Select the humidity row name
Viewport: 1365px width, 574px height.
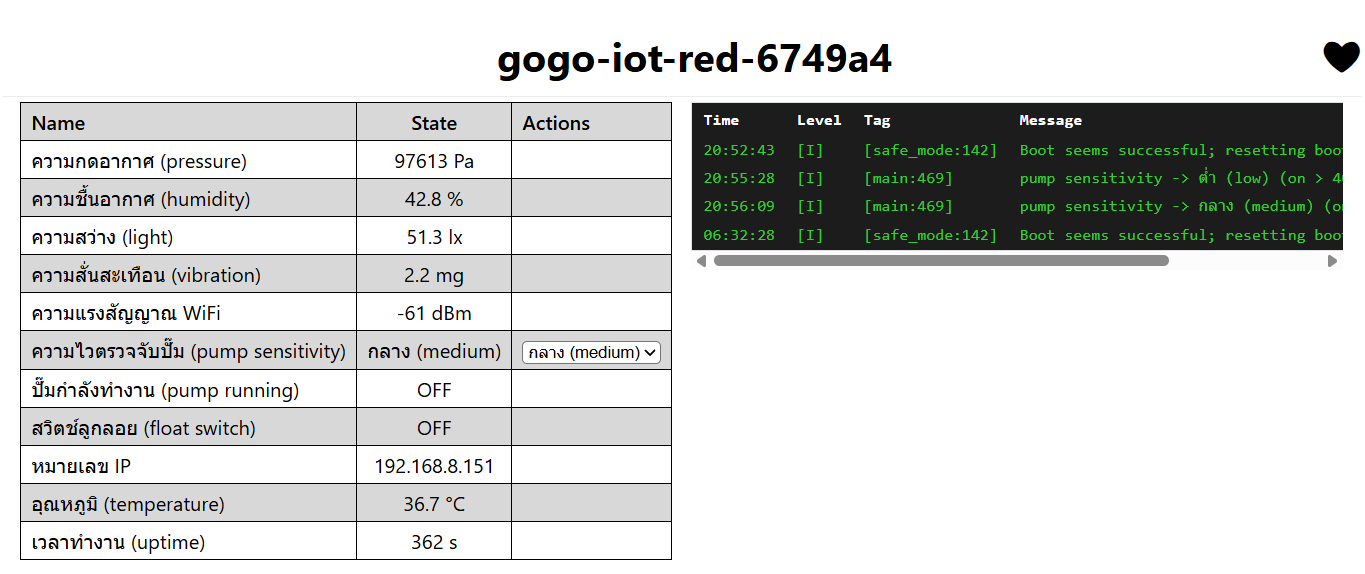pos(141,199)
